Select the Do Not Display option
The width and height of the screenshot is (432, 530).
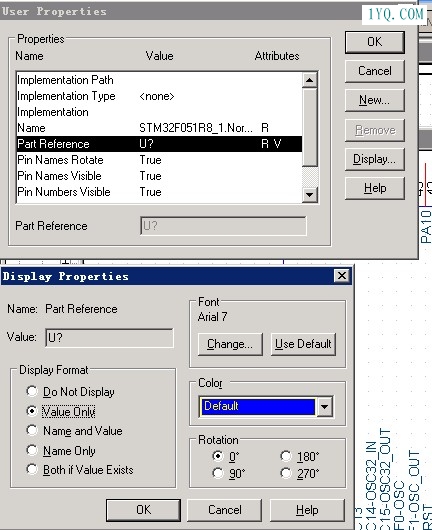pos(32,391)
